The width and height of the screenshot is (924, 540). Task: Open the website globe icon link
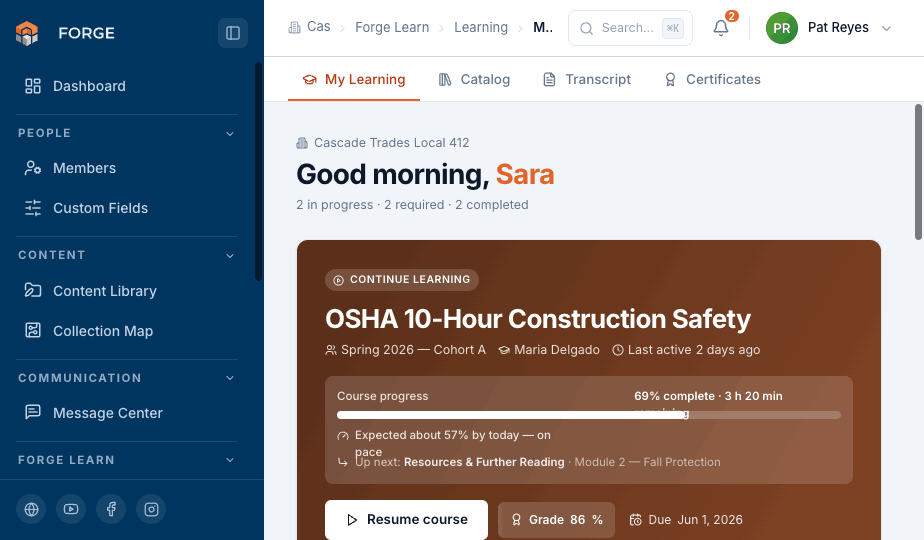tap(31, 509)
